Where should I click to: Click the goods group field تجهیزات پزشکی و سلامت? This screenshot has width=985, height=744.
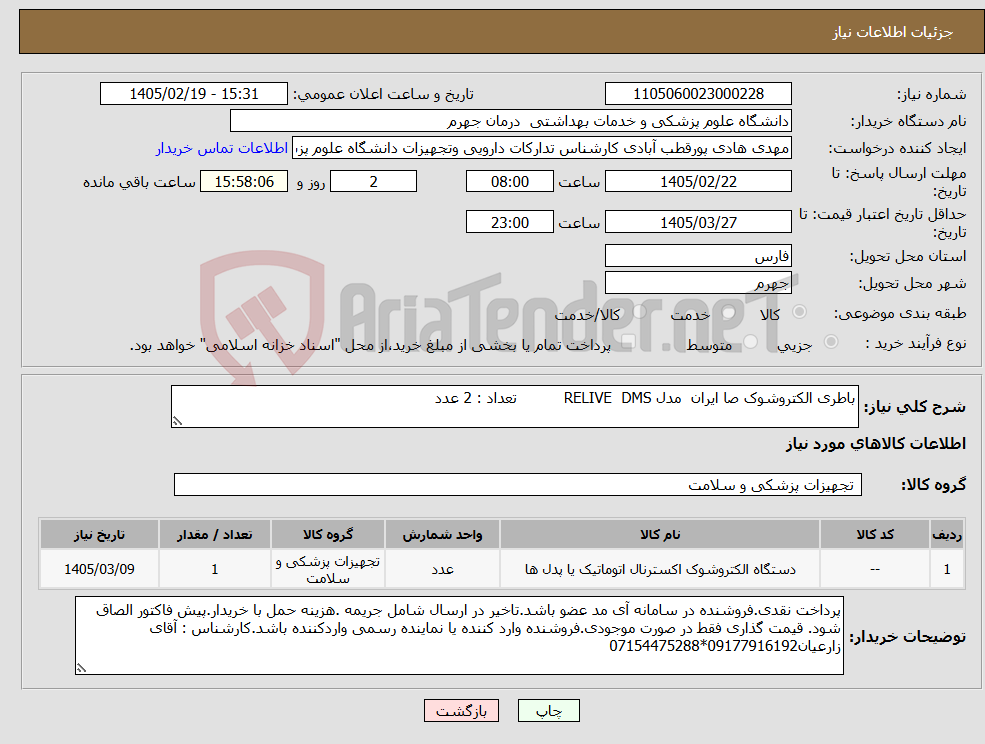pyautogui.click(x=518, y=484)
